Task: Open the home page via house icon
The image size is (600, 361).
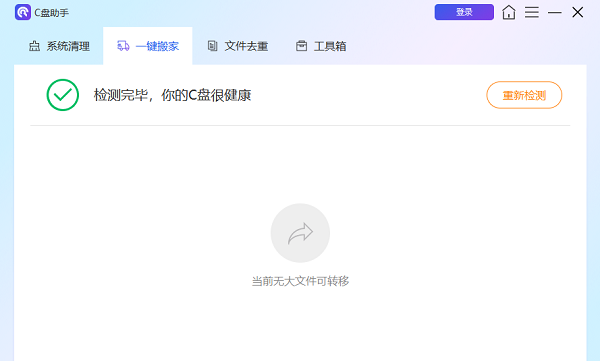Action: tap(509, 12)
